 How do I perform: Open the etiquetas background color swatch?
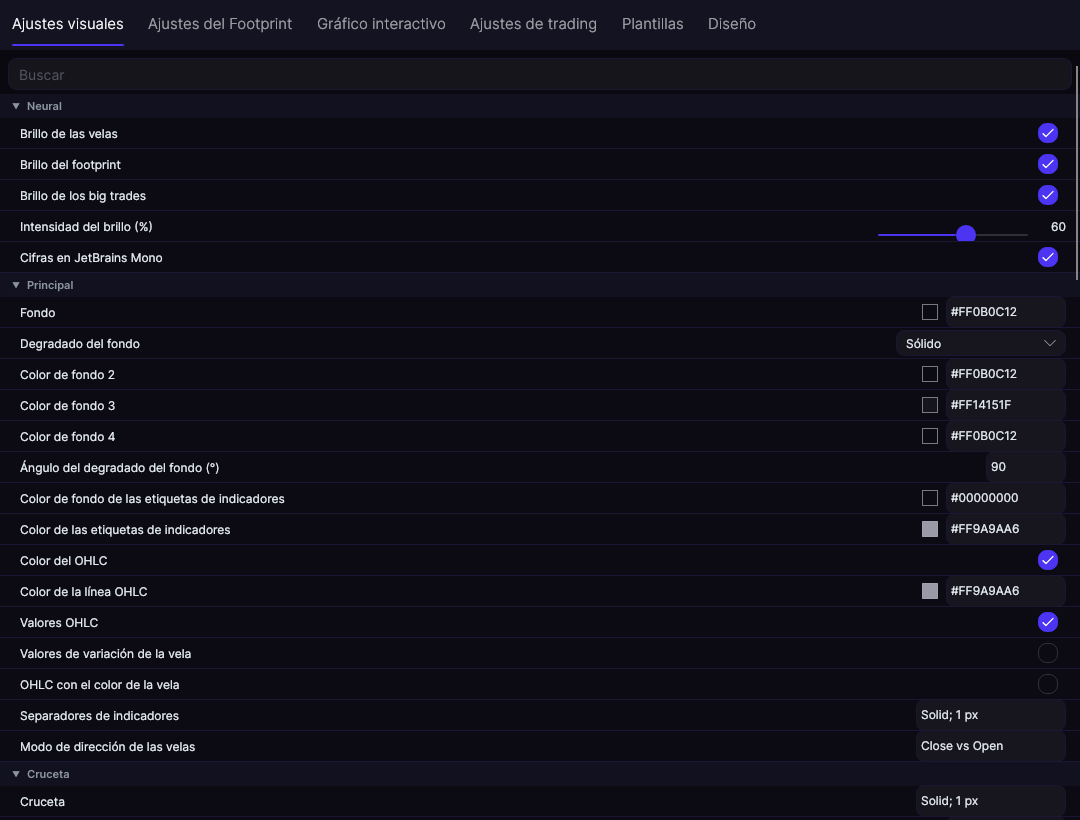929,498
